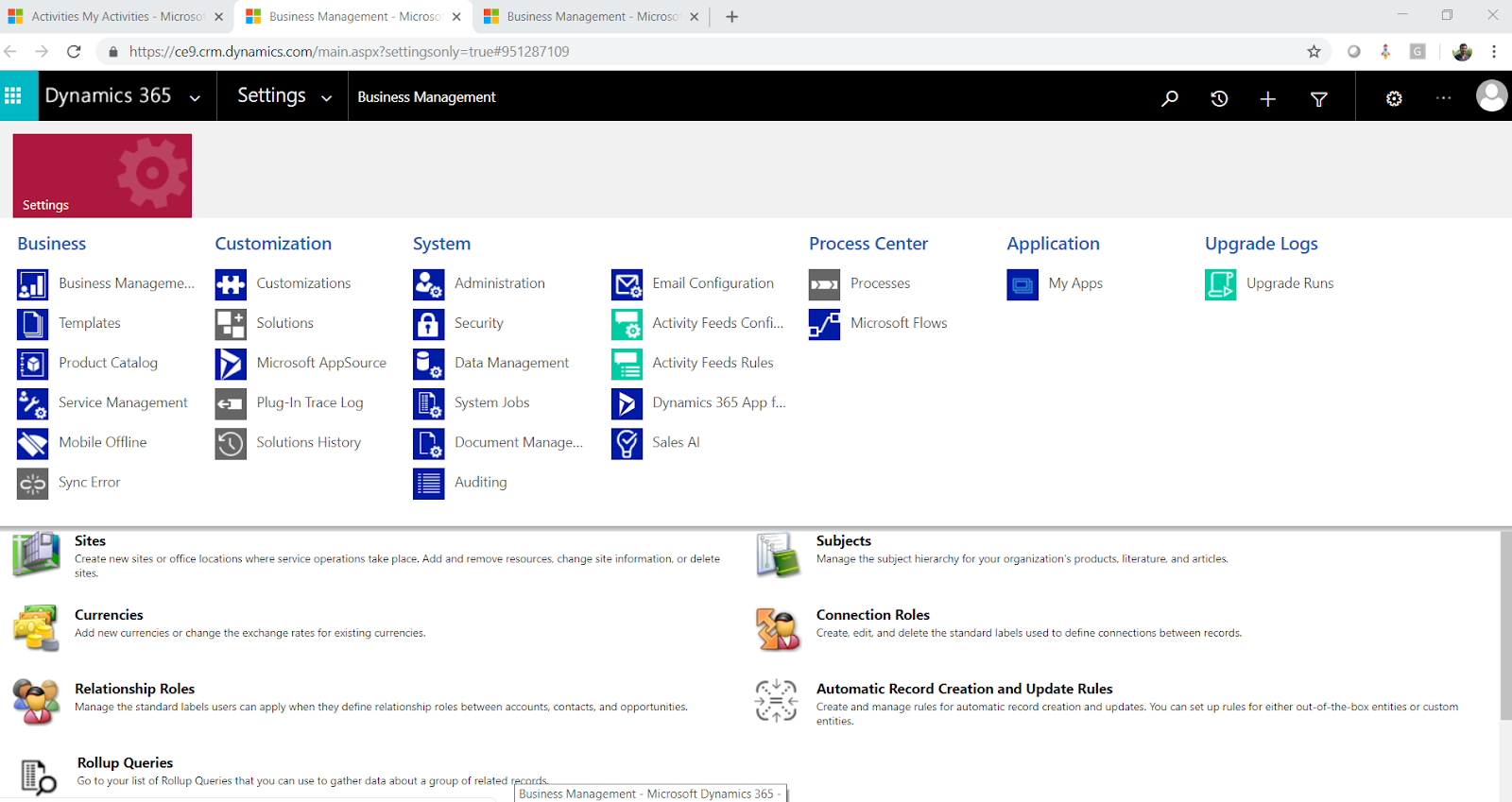Viewport: 1512px width, 802px height.
Task: Click the search magnifier in the nav bar
Action: 1170,97
